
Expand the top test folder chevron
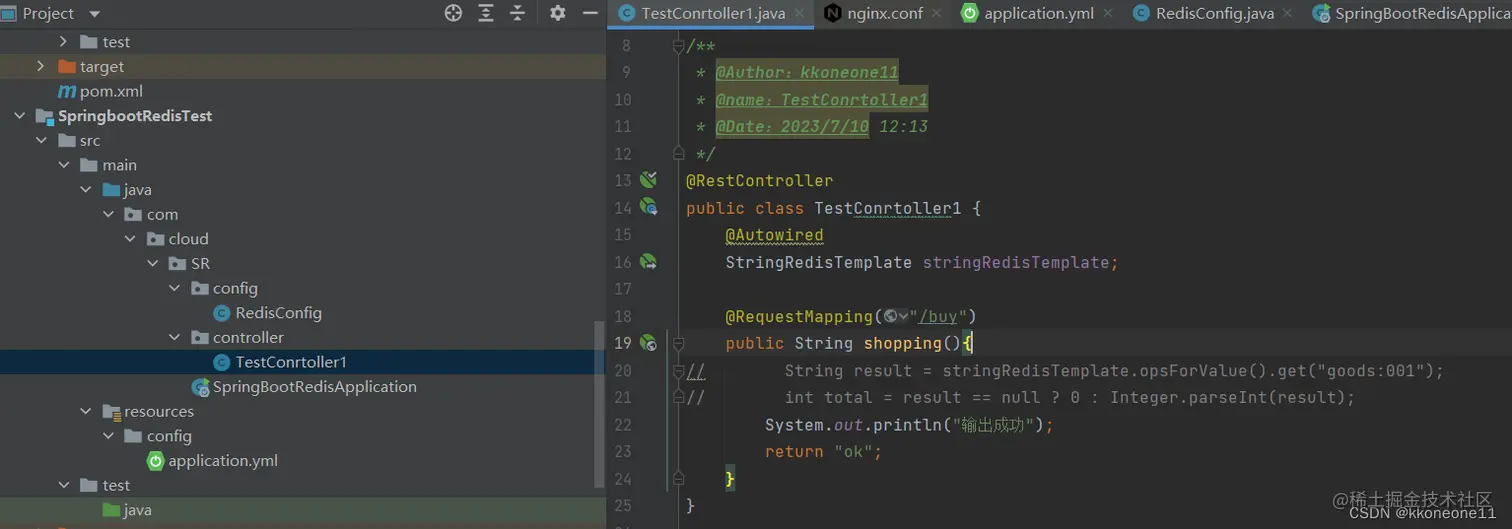coord(63,42)
